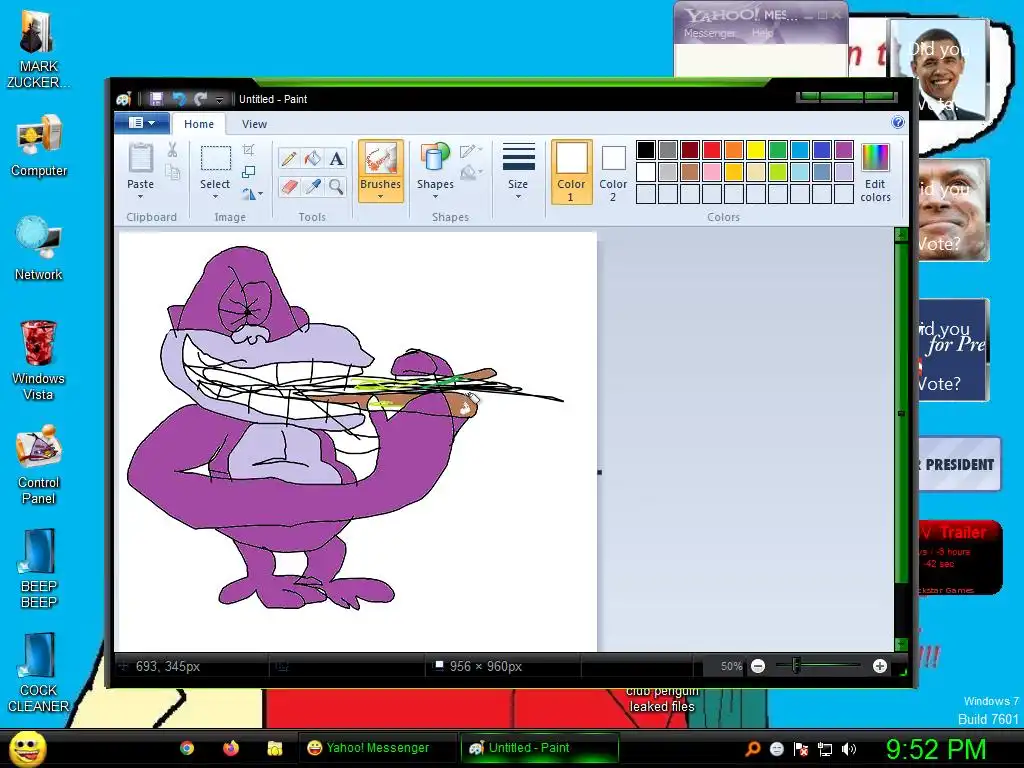
Task: Click the canvas right-edge resize handle
Action: [600, 472]
